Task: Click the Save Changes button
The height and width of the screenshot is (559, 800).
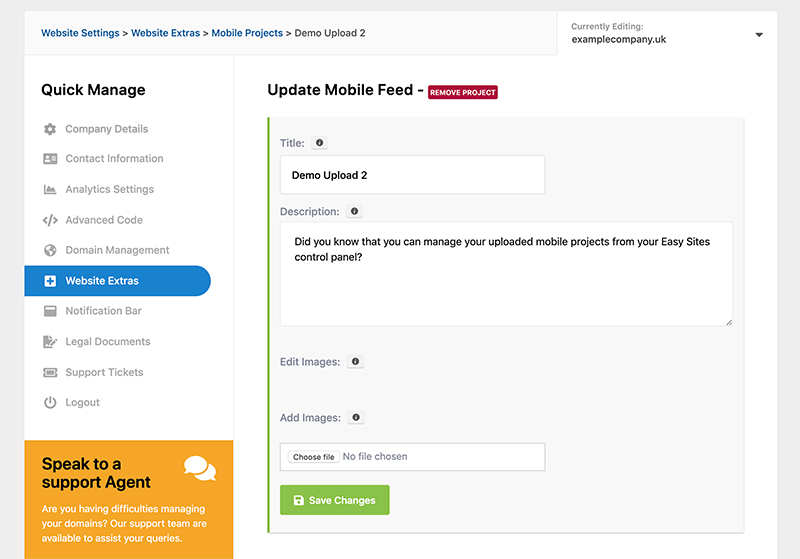Action: (x=334, y=500)
